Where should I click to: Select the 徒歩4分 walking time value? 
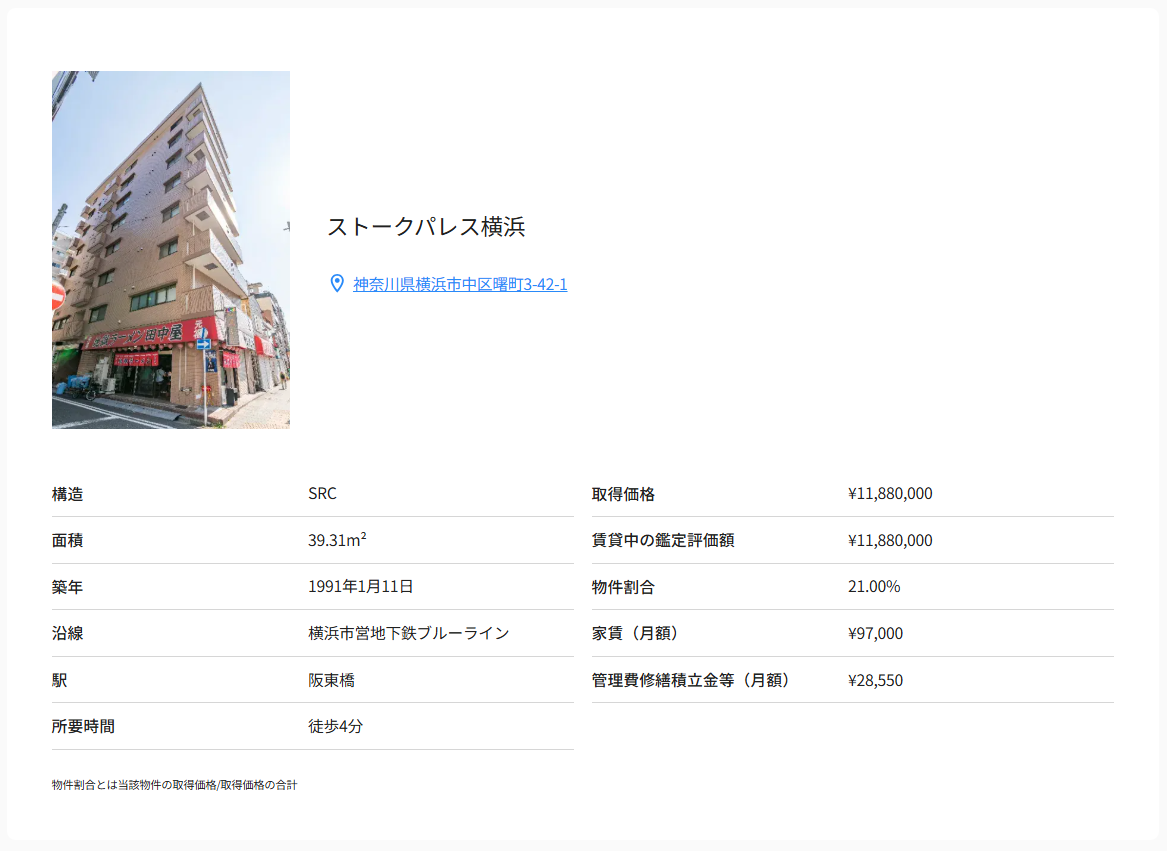[x=336, y=727]
